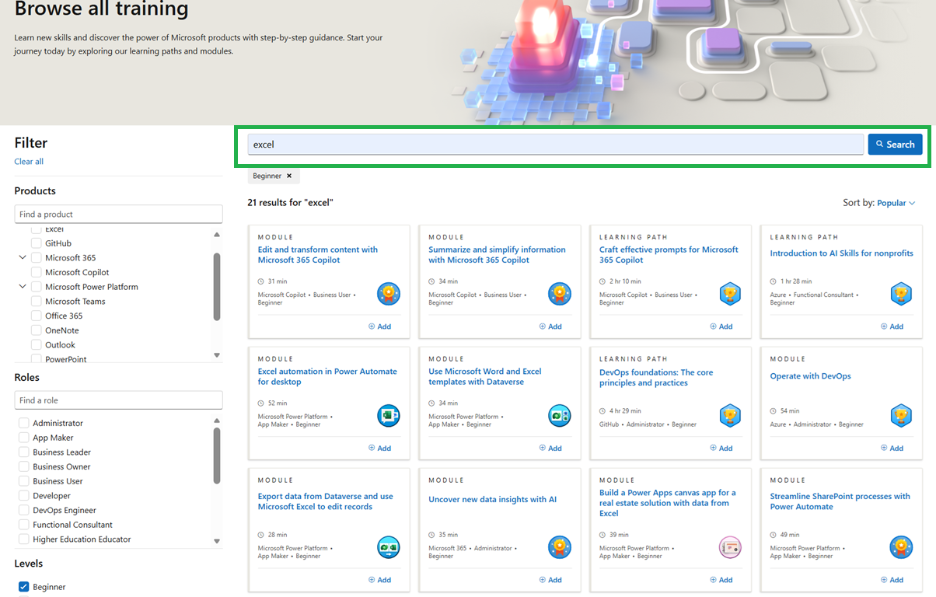This screenshot has height=597, width=936.
Task: Open Operate with DevOps module link
Action: tap(810, 376)
